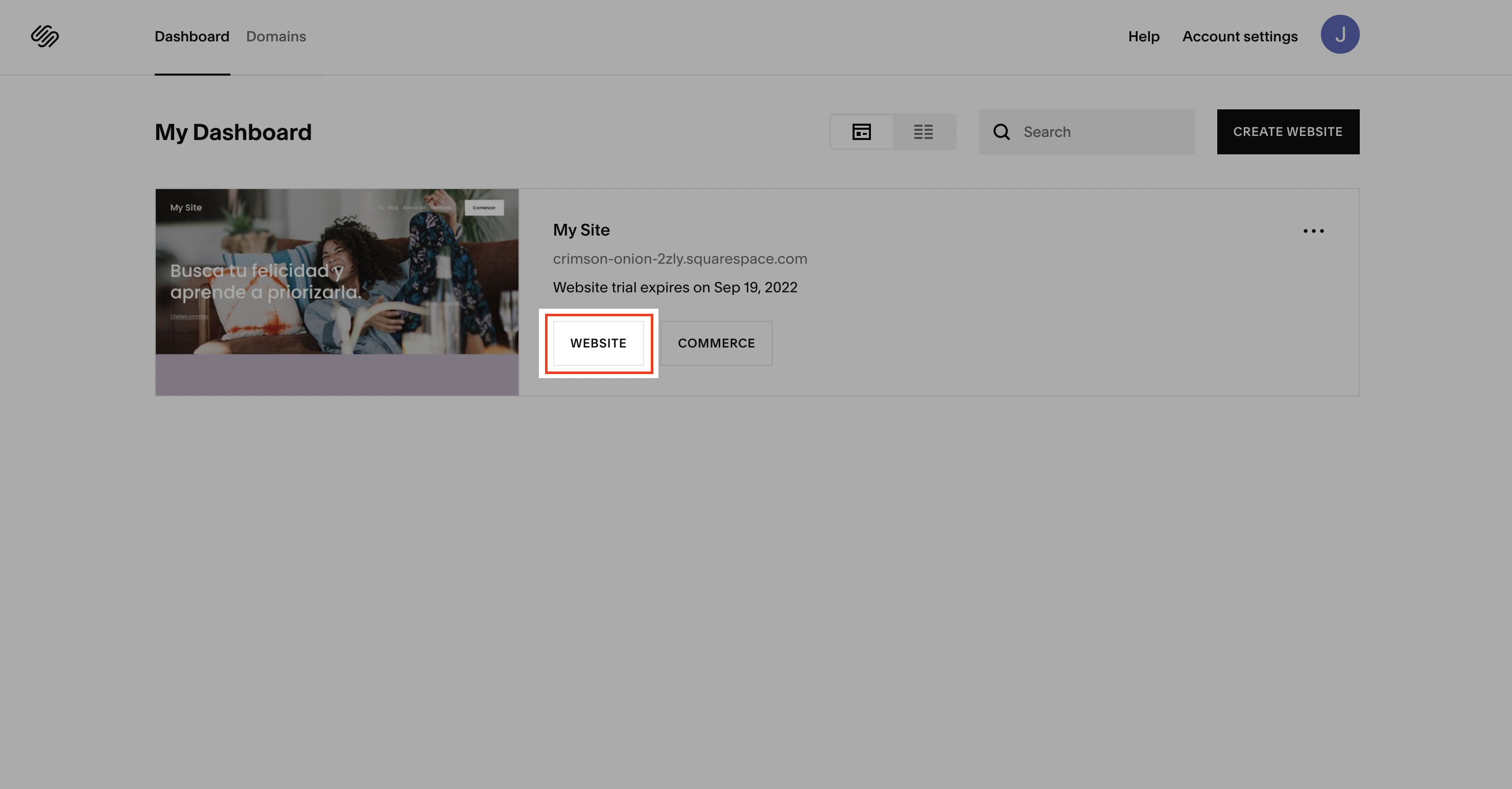
Task: Open the COMMERCE section button
Action: 716,343
